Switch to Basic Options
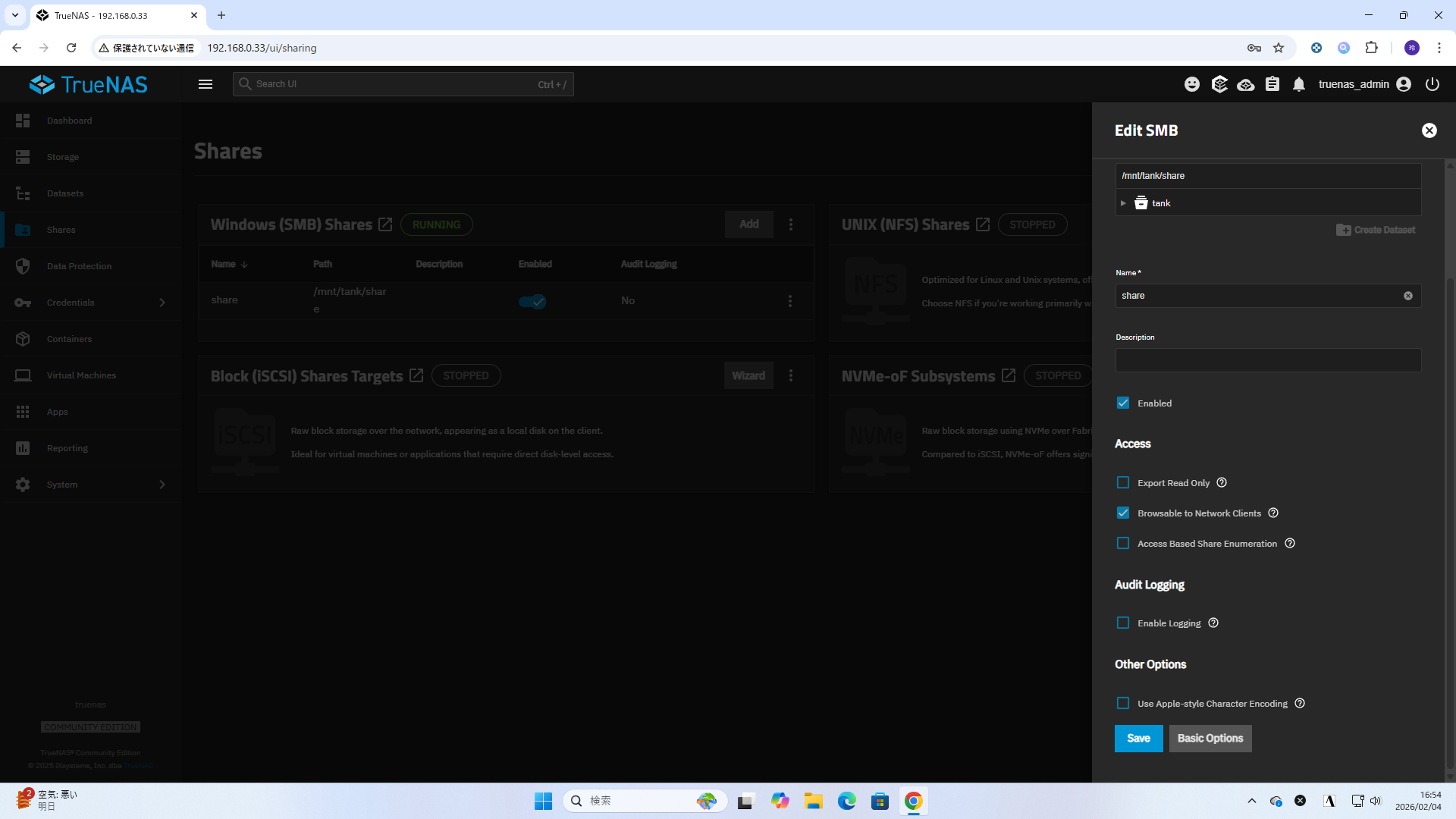The width and height of the screenshot is (1456, 819). click(1210, 739)
